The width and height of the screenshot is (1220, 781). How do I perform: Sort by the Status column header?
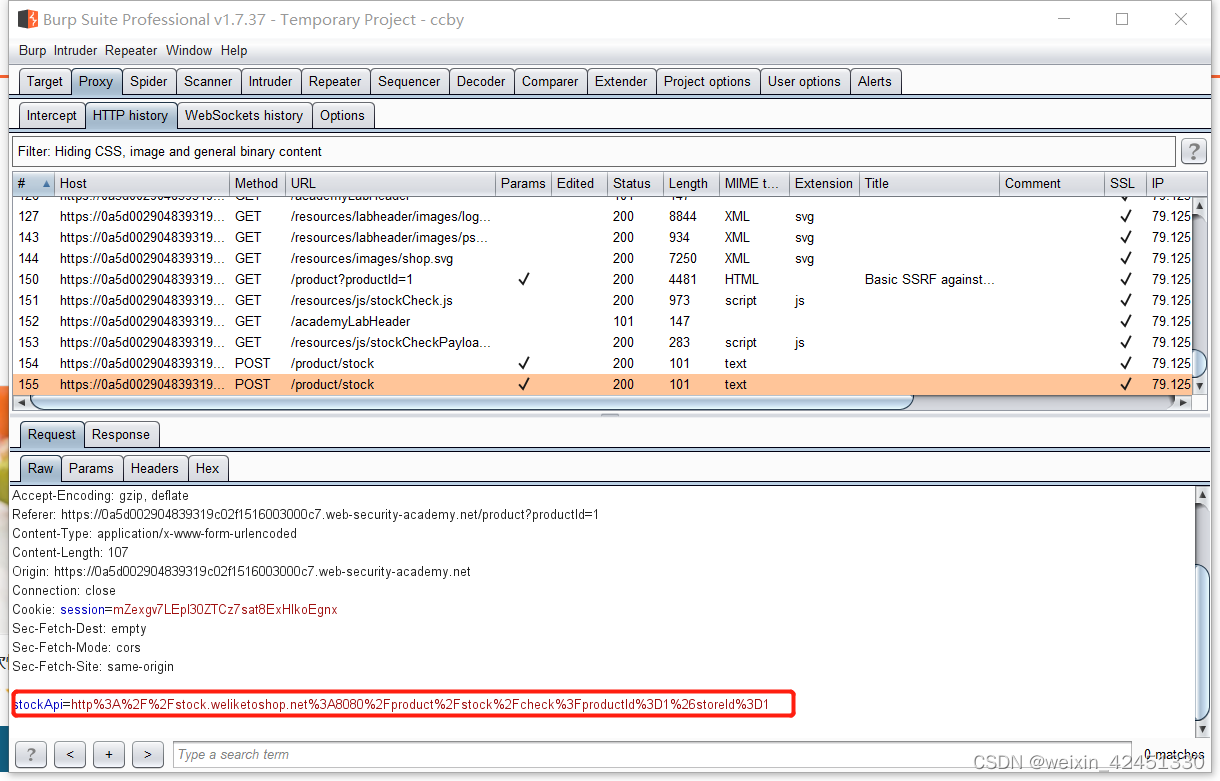(x=635, y=183)
